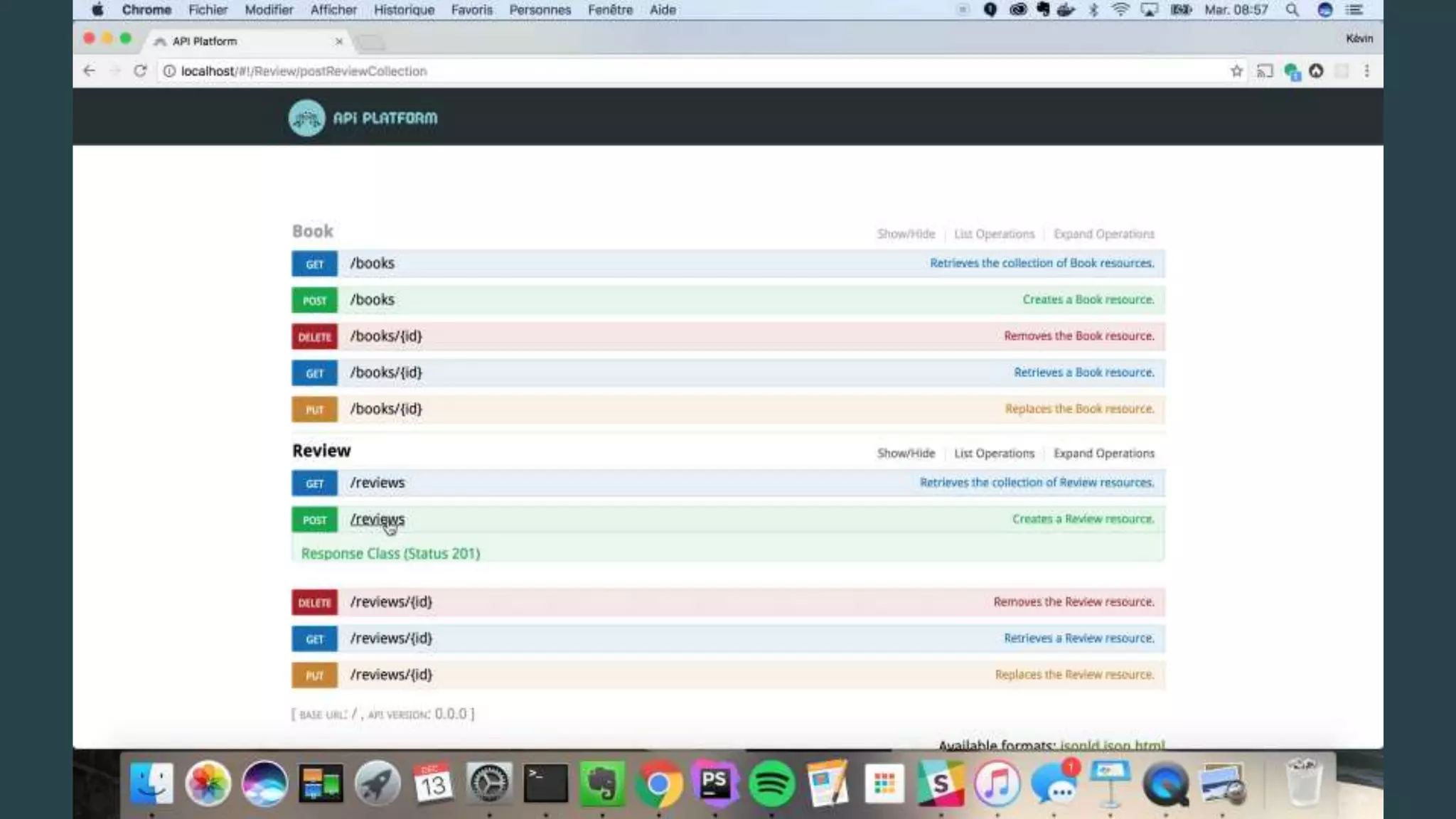This screenshot has height=819, width=1456.
Task: Click the browser back arrow
Action: (x=89, y=71)
